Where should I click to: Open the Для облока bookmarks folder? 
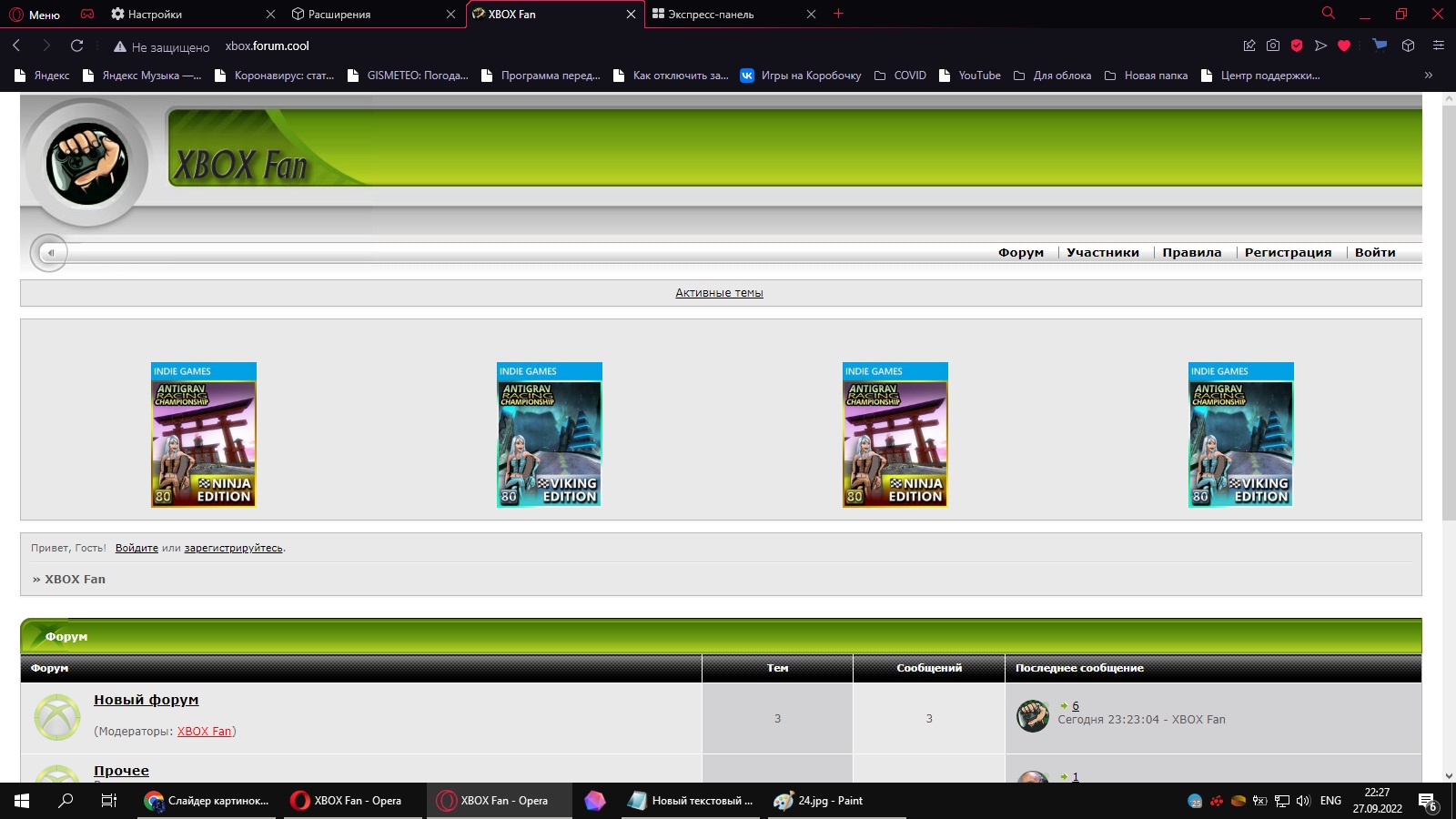tap(1052, 76)
